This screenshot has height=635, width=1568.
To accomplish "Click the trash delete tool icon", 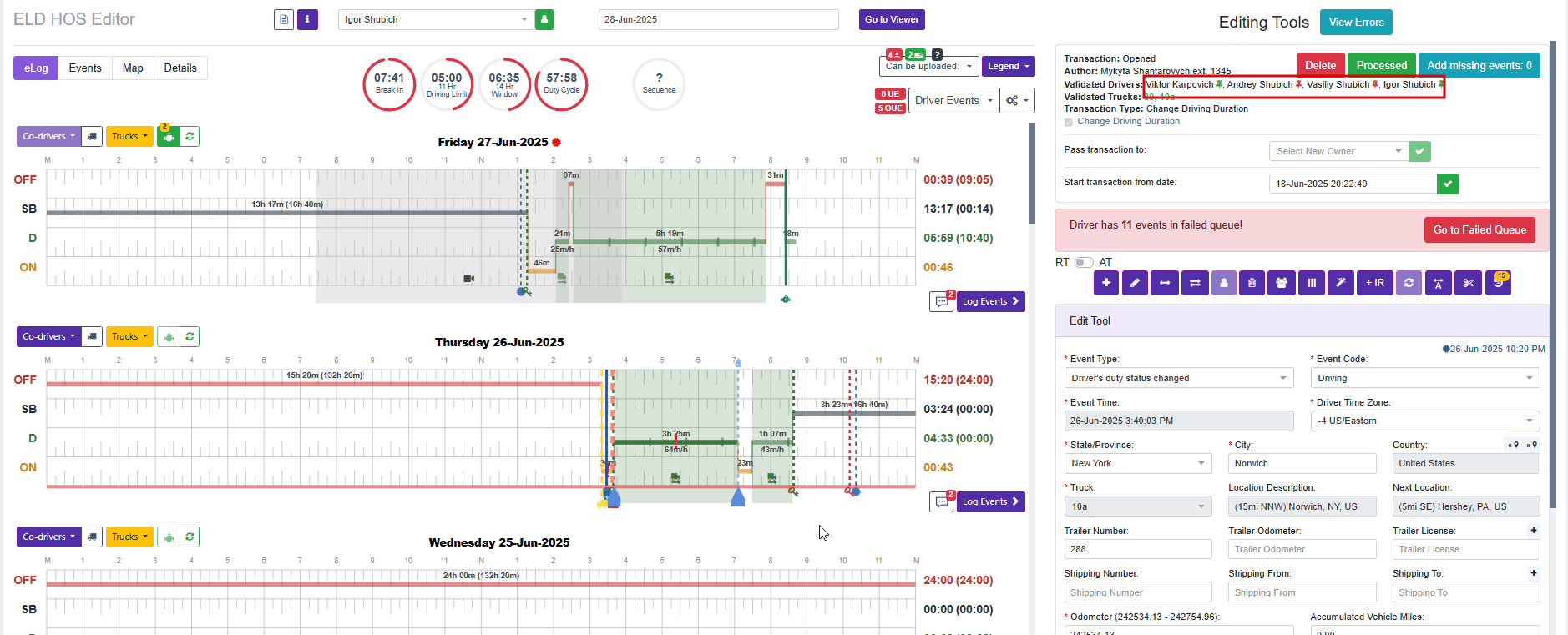I will 1252,283.
